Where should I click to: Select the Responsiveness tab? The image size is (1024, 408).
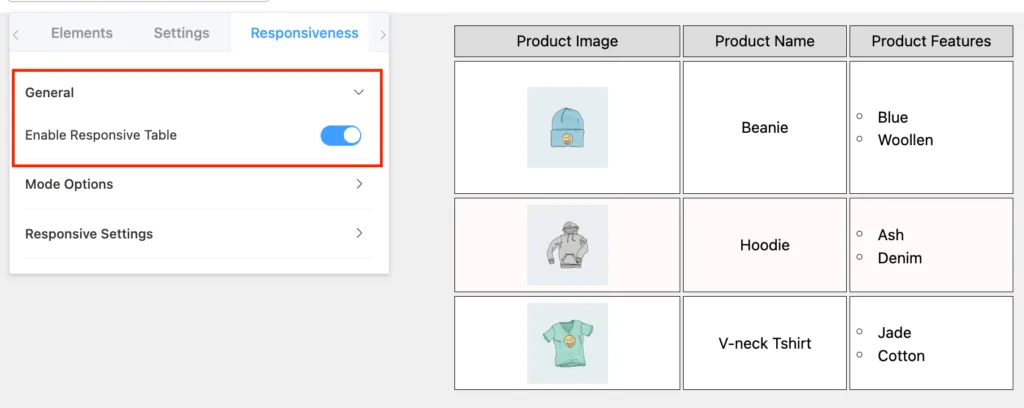tap(304, 33)
